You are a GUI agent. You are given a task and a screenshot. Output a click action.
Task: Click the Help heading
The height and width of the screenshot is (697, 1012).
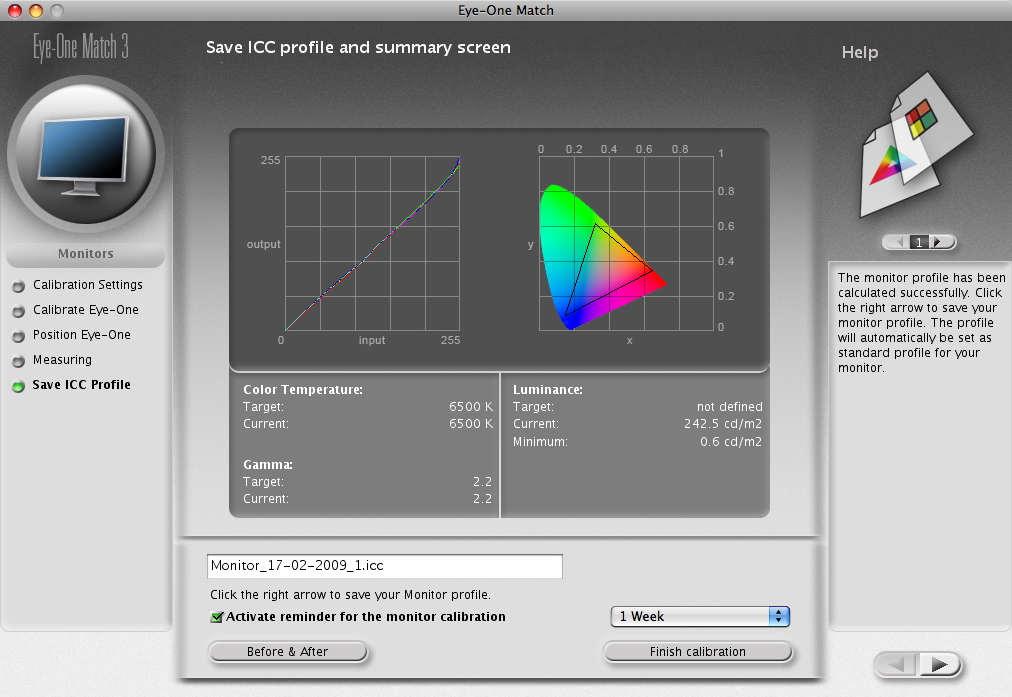point(860,52)
